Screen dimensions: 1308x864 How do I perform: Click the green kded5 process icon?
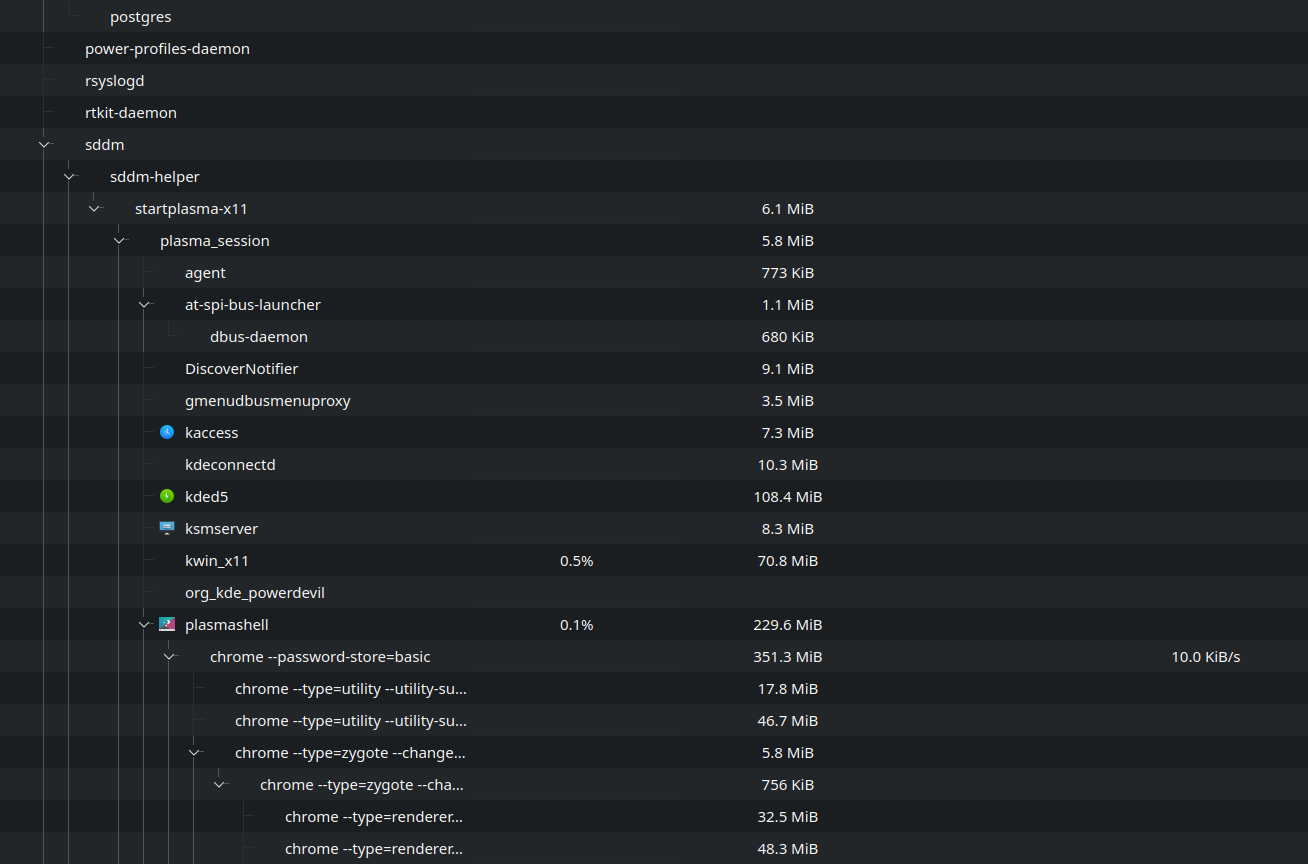(167, 496)
